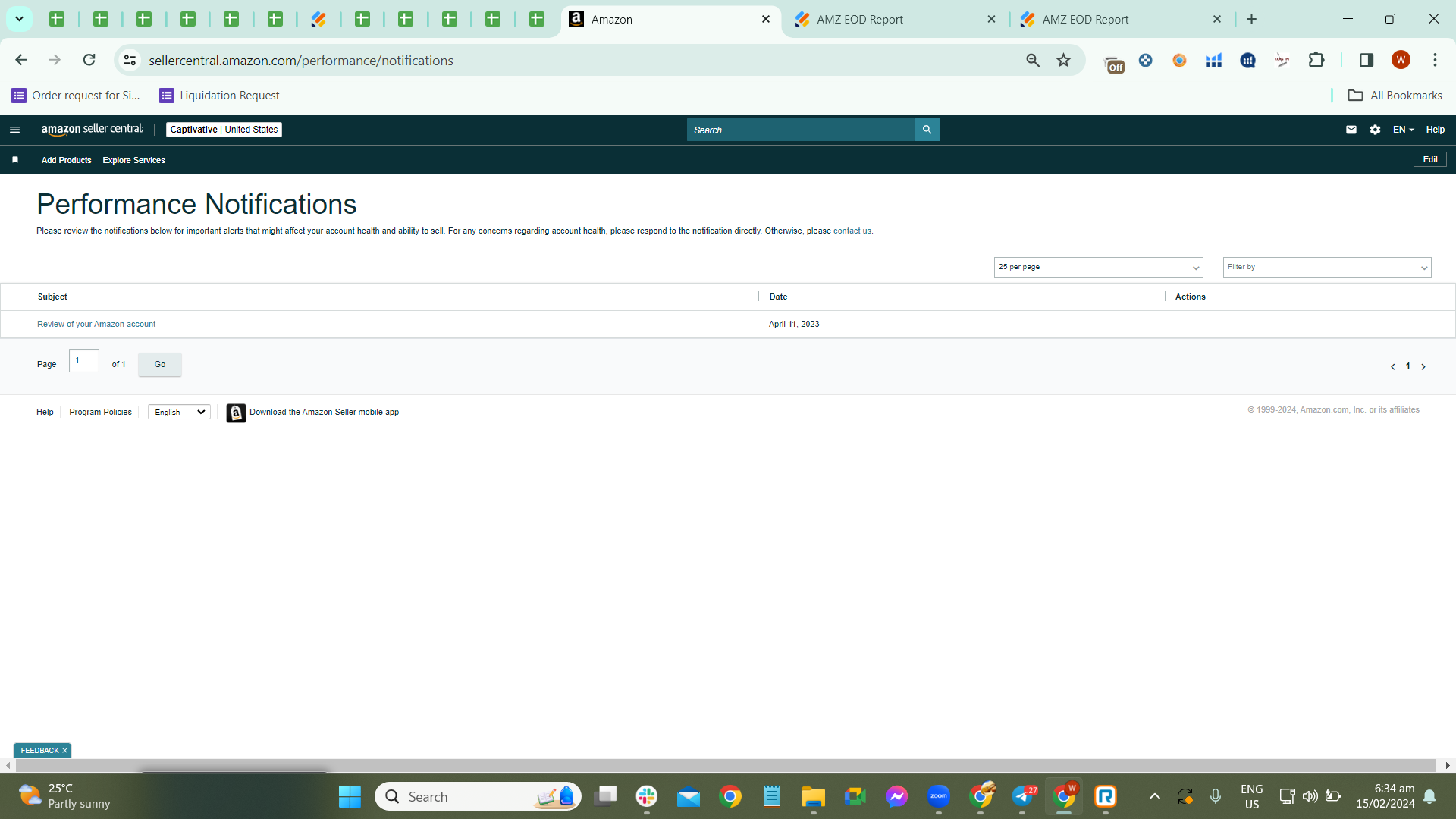1456x819 pixels.
Task: View site information icon in address bar
Action: click(130, 60)
